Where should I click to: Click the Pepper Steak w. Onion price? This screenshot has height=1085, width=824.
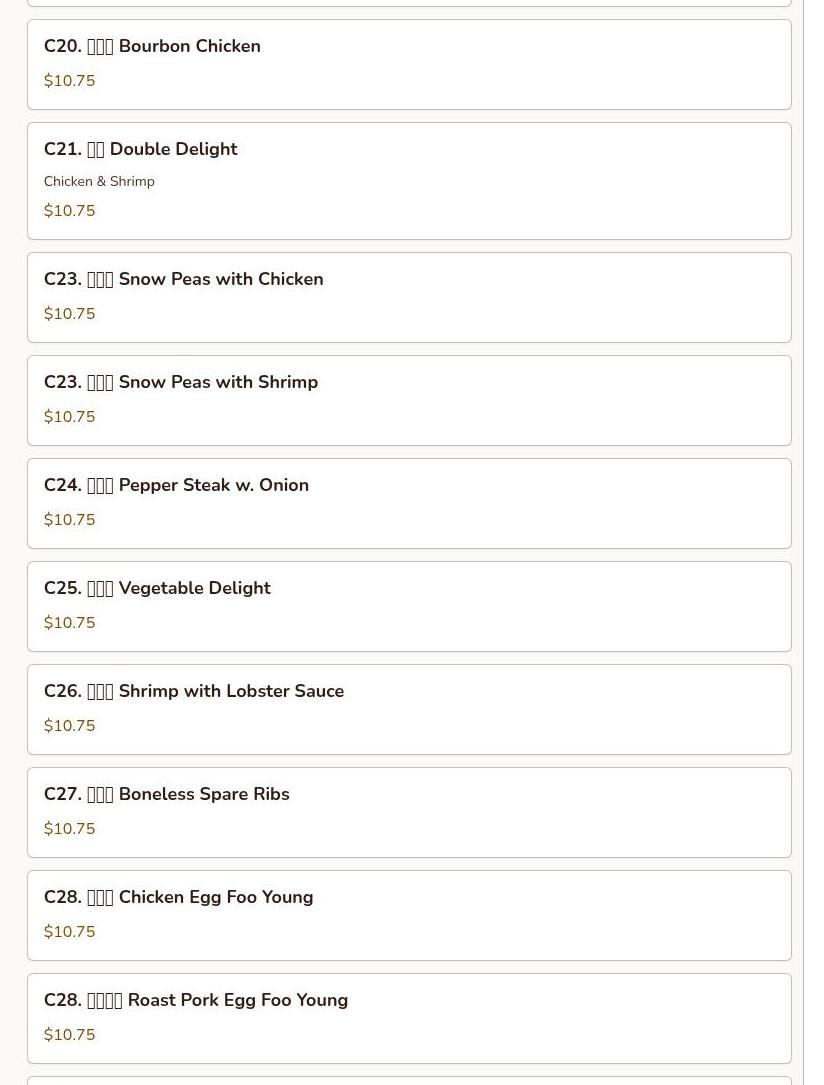coord(69,519)
